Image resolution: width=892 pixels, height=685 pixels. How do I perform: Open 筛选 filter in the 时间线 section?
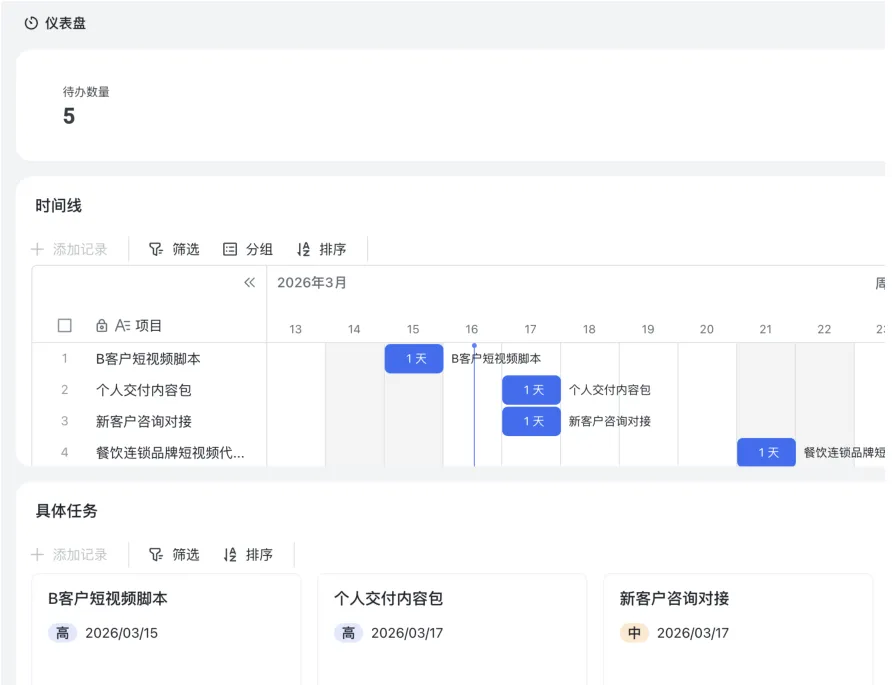[x=174, y=249]
